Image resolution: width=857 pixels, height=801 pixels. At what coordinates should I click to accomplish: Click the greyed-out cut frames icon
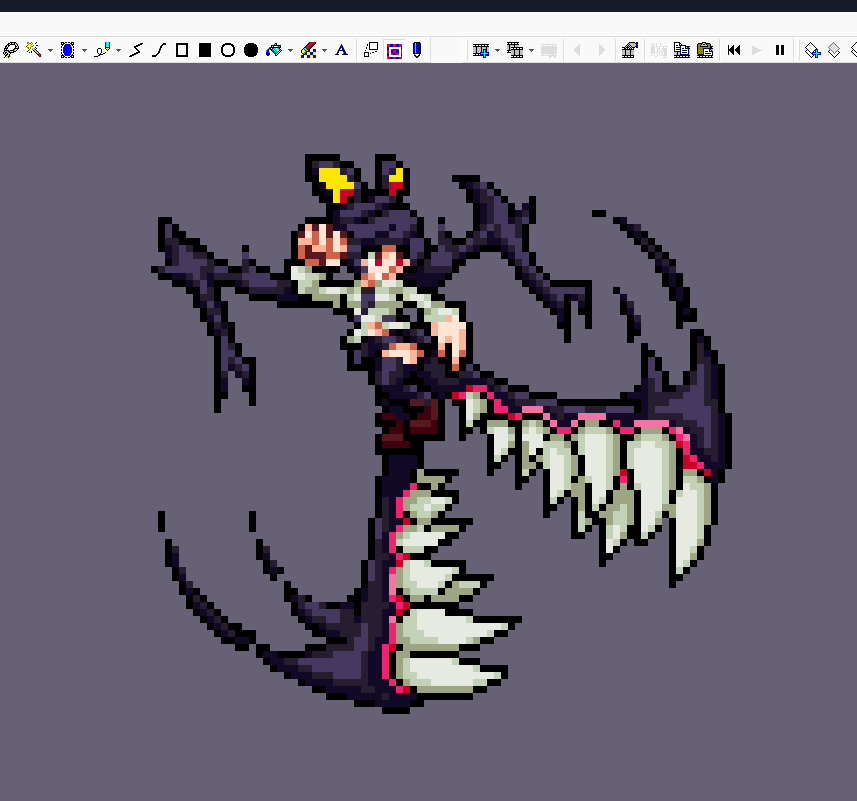click(x=659, y=51)
